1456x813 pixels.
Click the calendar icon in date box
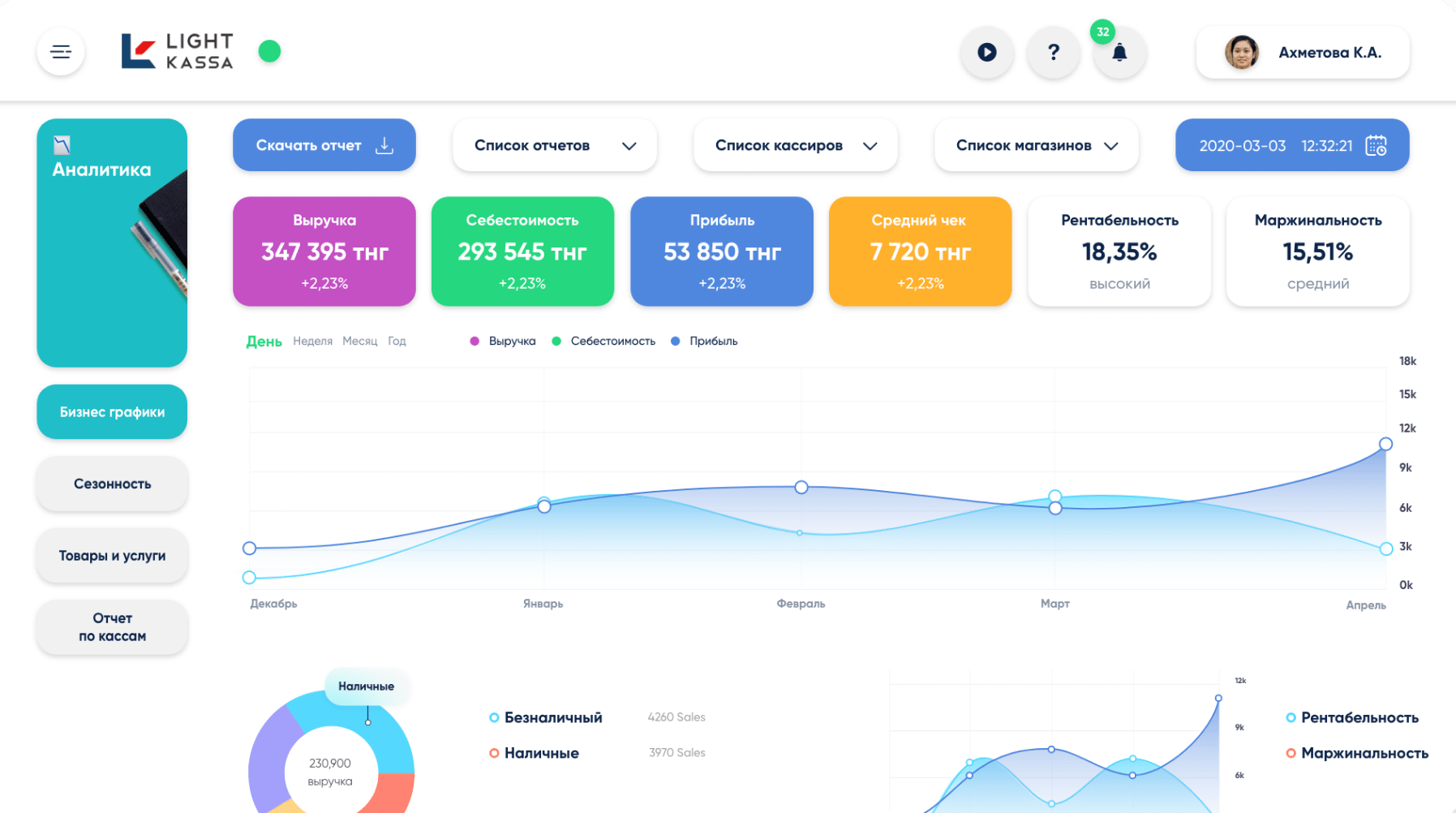[1376, 145]
